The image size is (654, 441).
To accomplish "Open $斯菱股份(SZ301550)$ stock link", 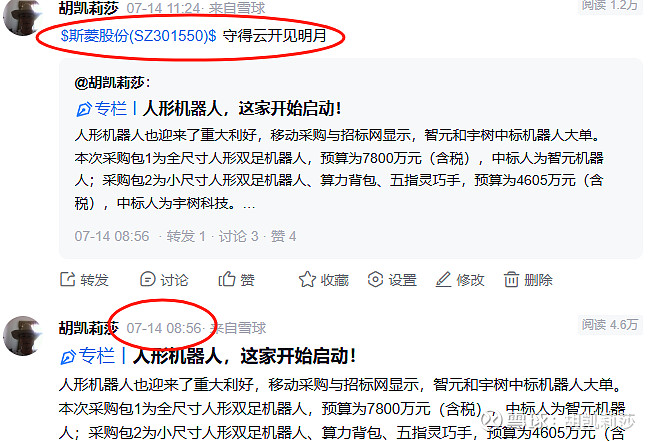I will (x=138, y=36).
